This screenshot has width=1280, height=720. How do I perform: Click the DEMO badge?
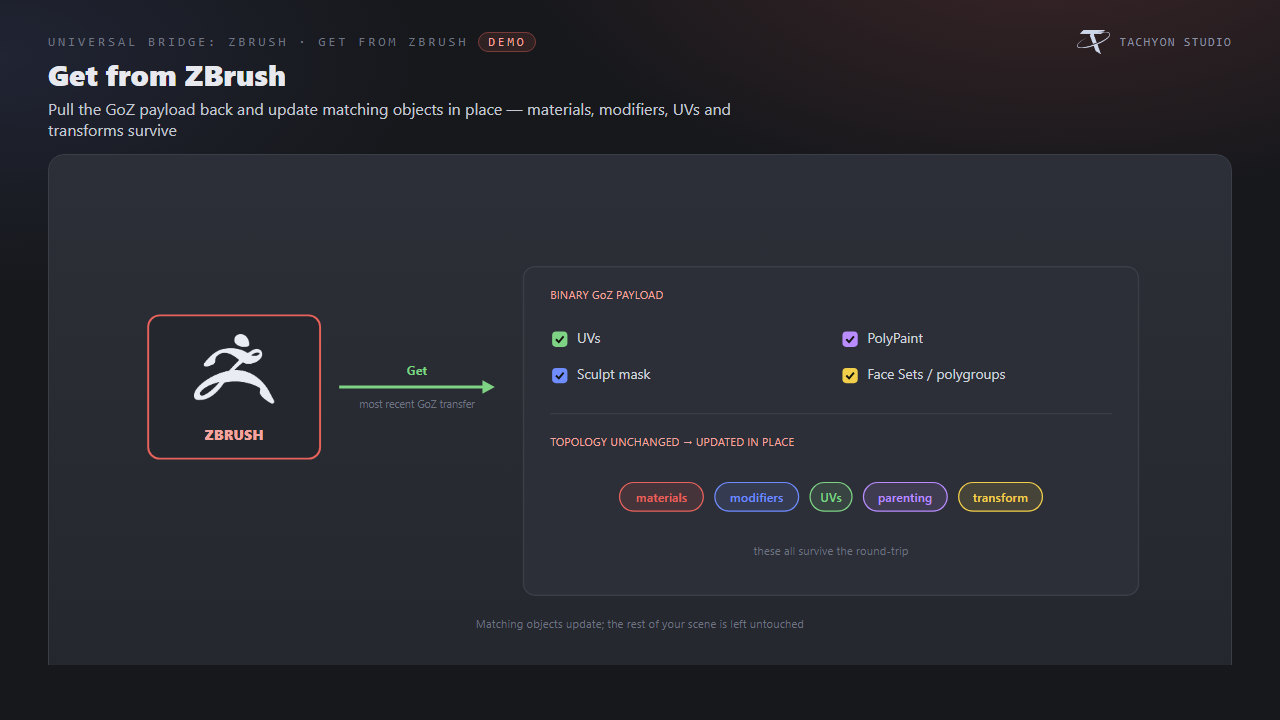point(507,42)
